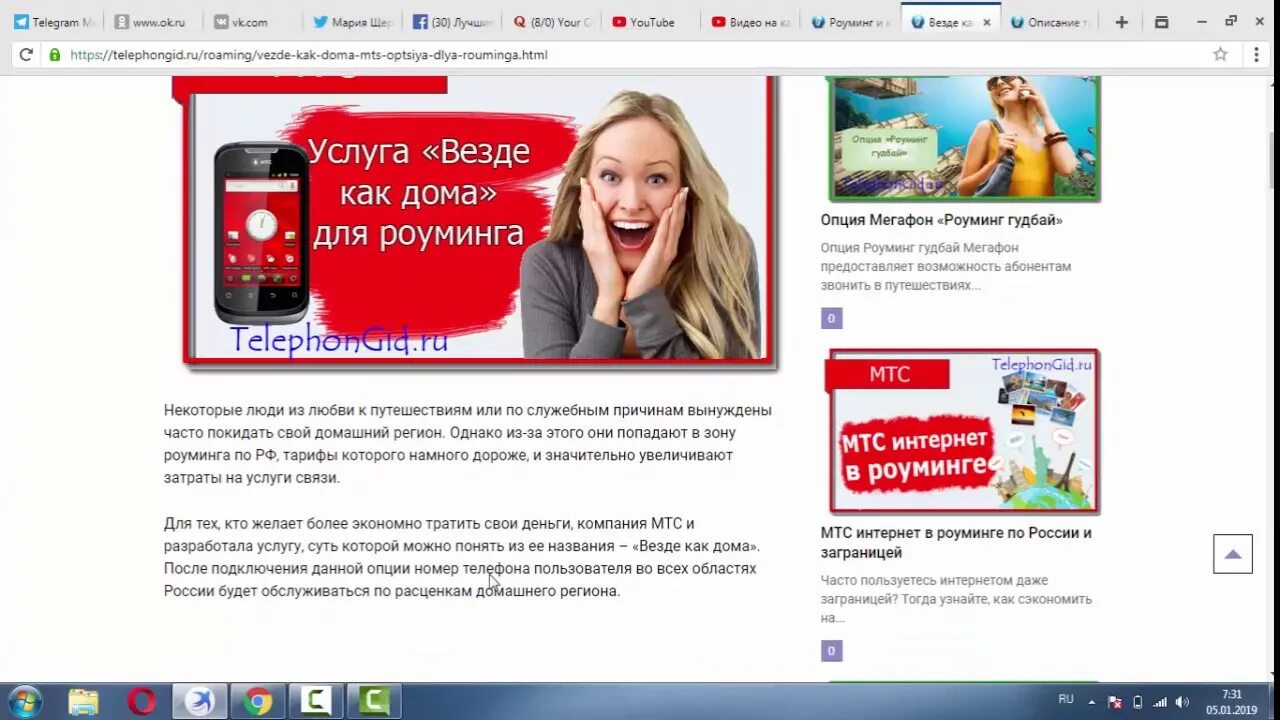This screenshot has height=720, width=1280.
Task: Open File Explorer from the taskbar
Action: point(84,702)
